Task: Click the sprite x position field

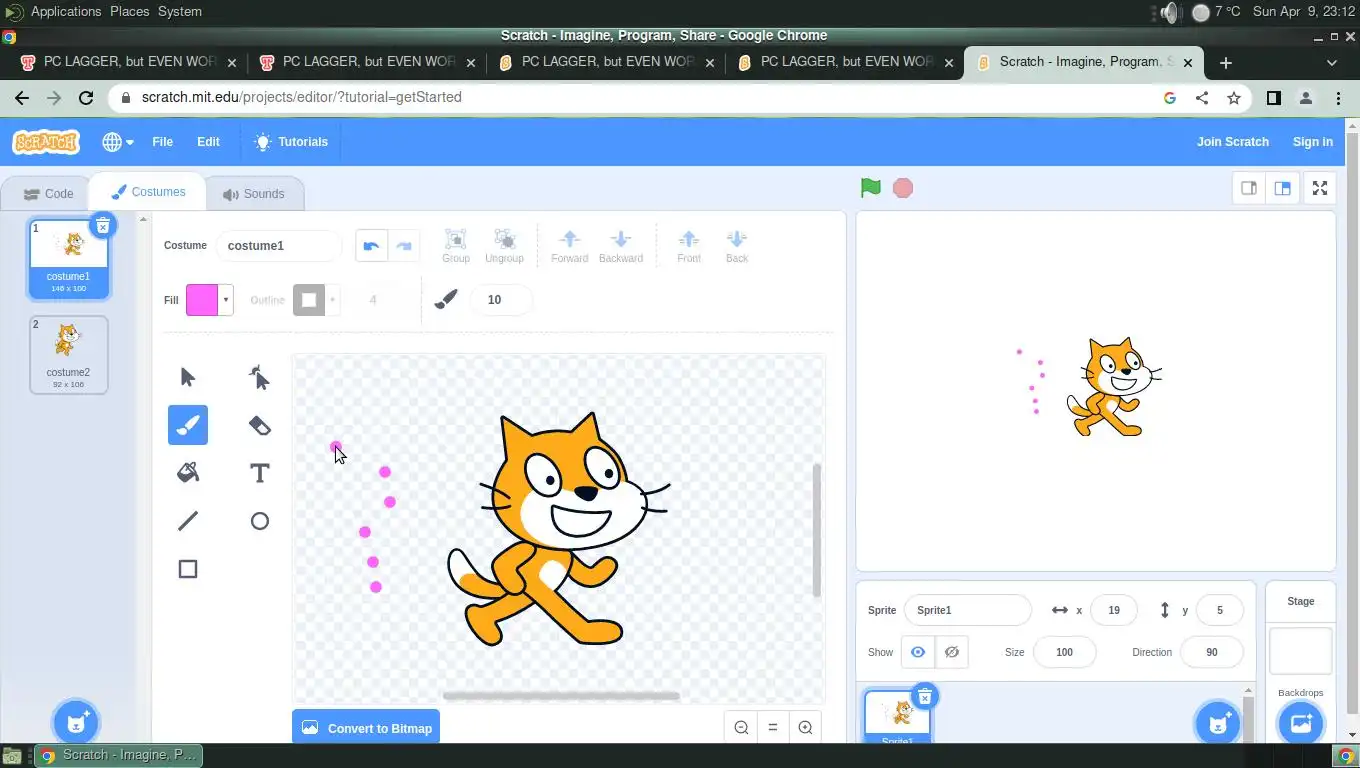Action: (1114, 610)
